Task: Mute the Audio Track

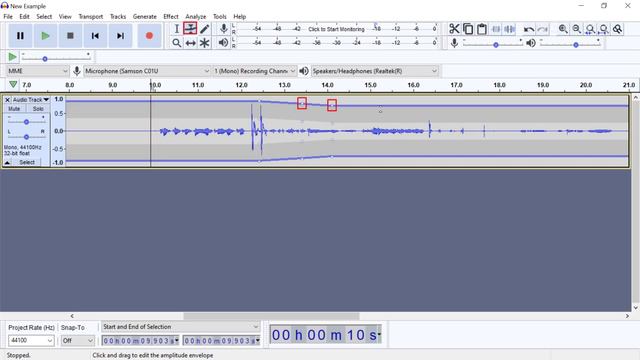Action: click(14, 109)
